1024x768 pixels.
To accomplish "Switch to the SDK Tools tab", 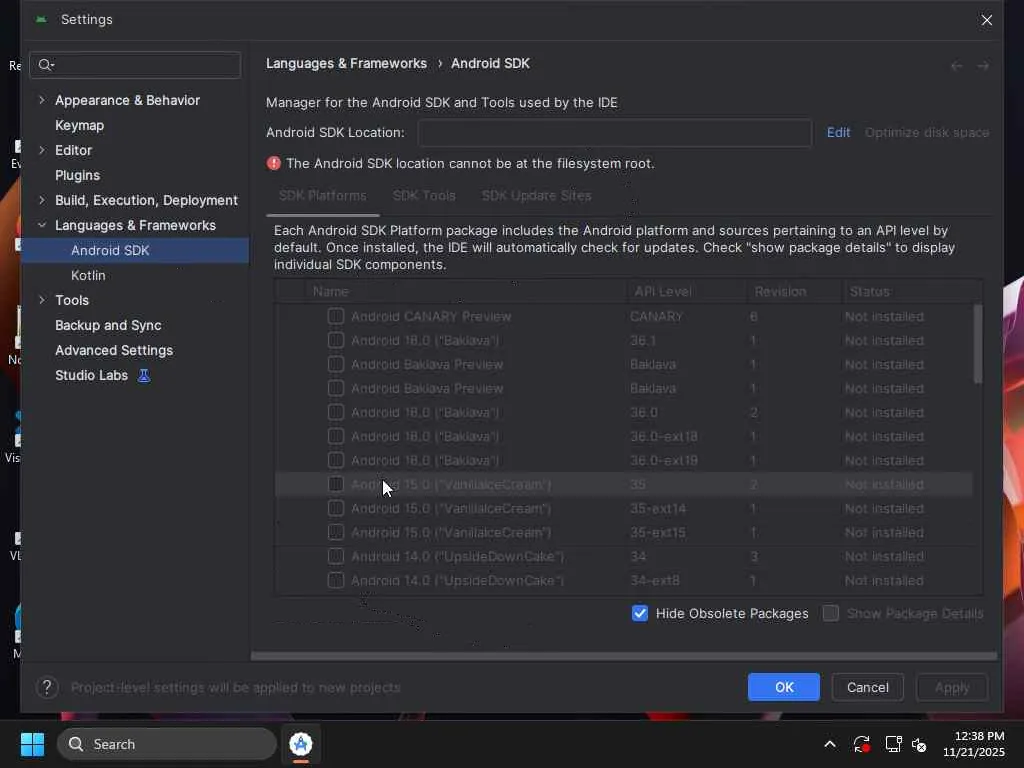I will (424, 196).
